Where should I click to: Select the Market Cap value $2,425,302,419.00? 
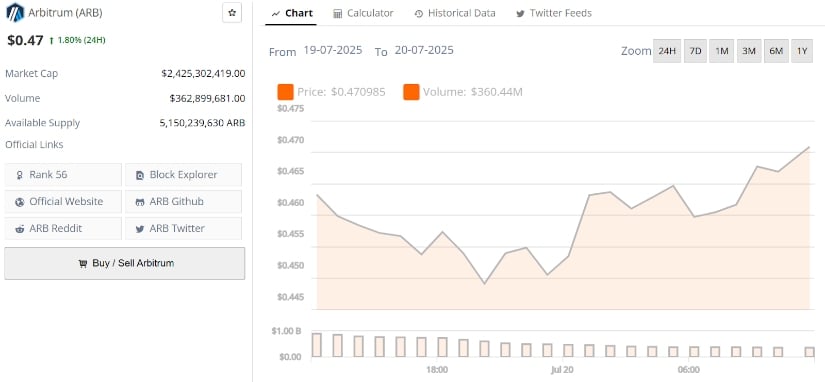tap(203, 74)
